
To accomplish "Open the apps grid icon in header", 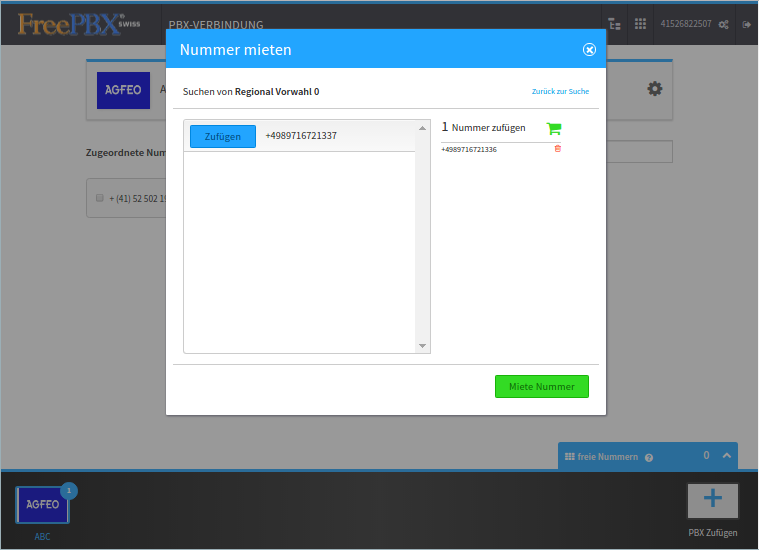I will (640, 24).
